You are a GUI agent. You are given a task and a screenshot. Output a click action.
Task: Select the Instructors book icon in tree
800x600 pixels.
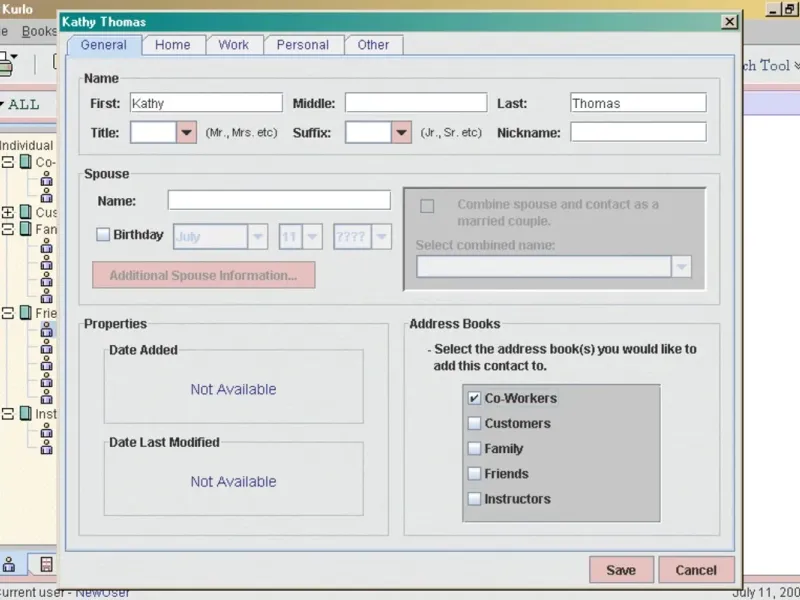tap(26, 414)
